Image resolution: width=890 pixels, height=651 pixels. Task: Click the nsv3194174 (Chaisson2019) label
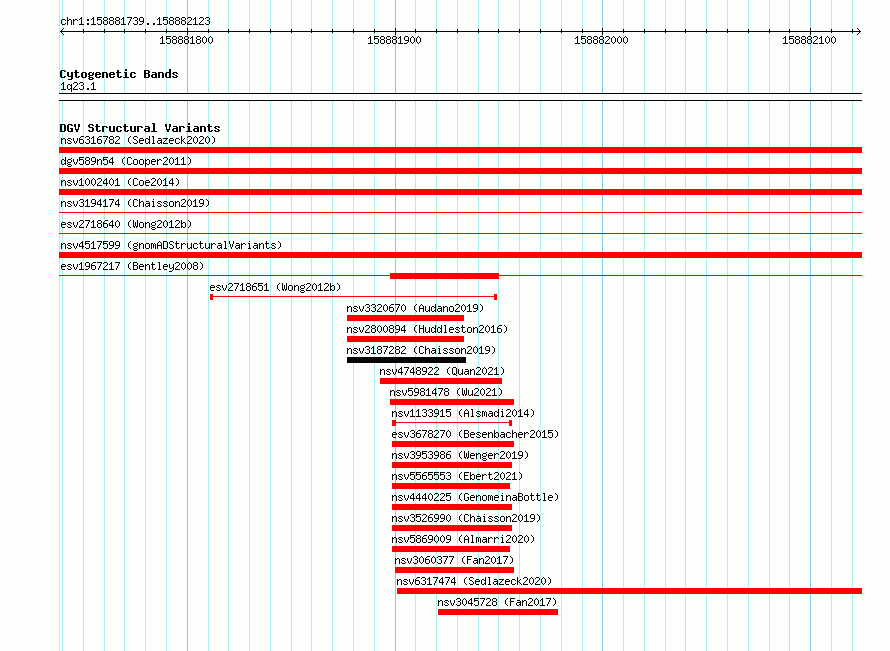point(135,203)
